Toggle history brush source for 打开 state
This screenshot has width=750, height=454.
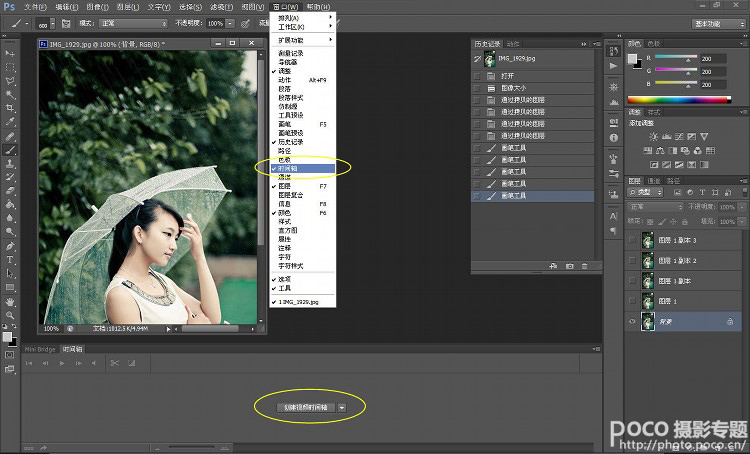click(477, 76)
